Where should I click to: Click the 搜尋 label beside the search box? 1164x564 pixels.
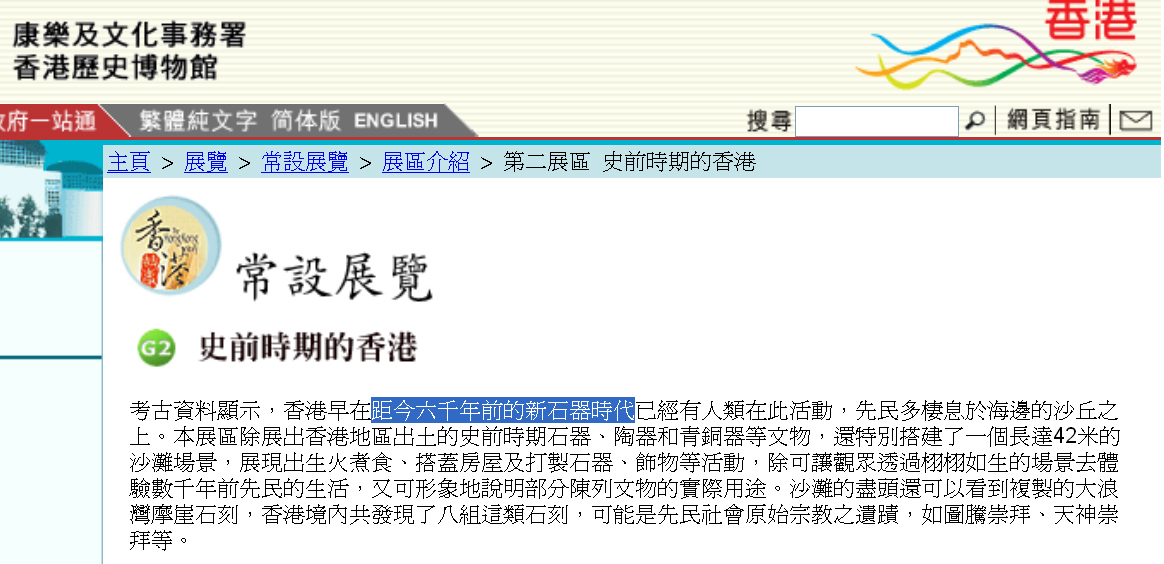(769, 121)
